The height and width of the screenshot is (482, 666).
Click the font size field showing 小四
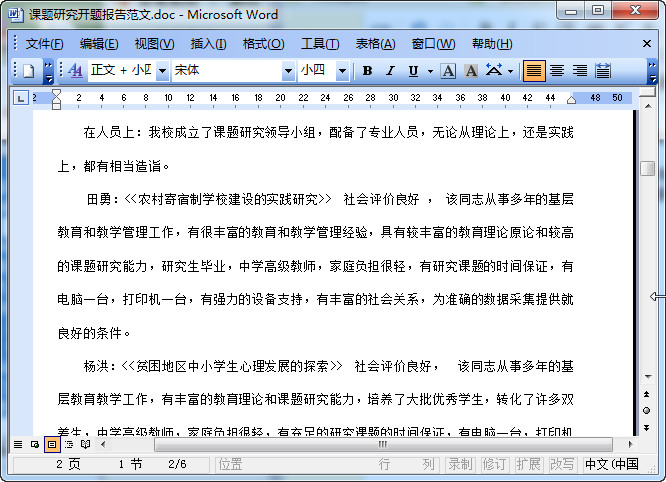317,70
